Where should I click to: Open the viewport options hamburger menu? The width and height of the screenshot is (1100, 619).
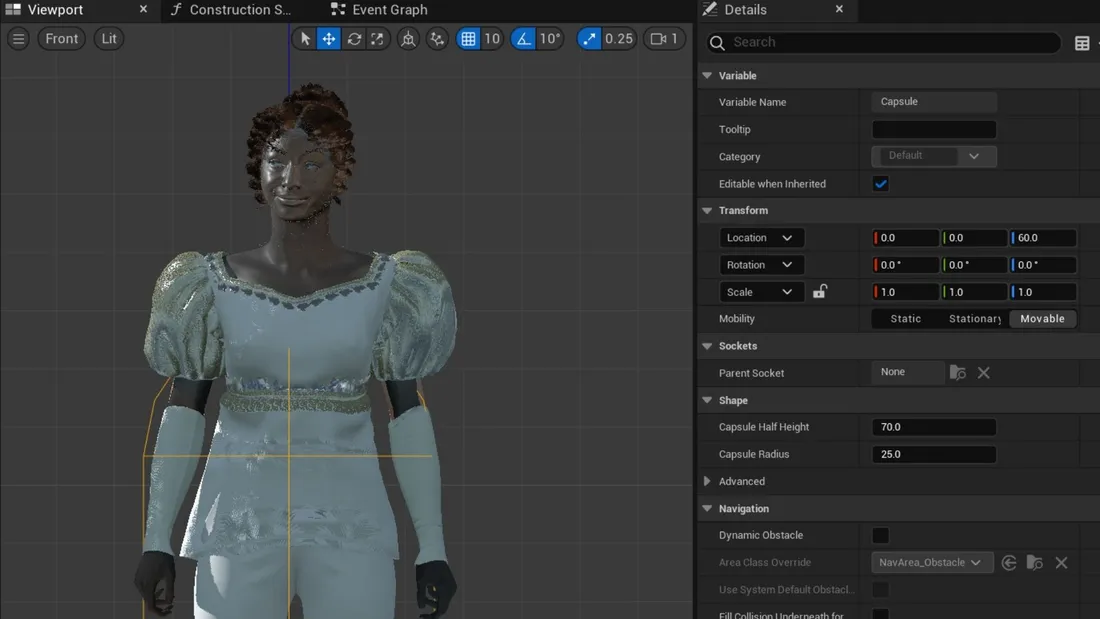(18, 39)
